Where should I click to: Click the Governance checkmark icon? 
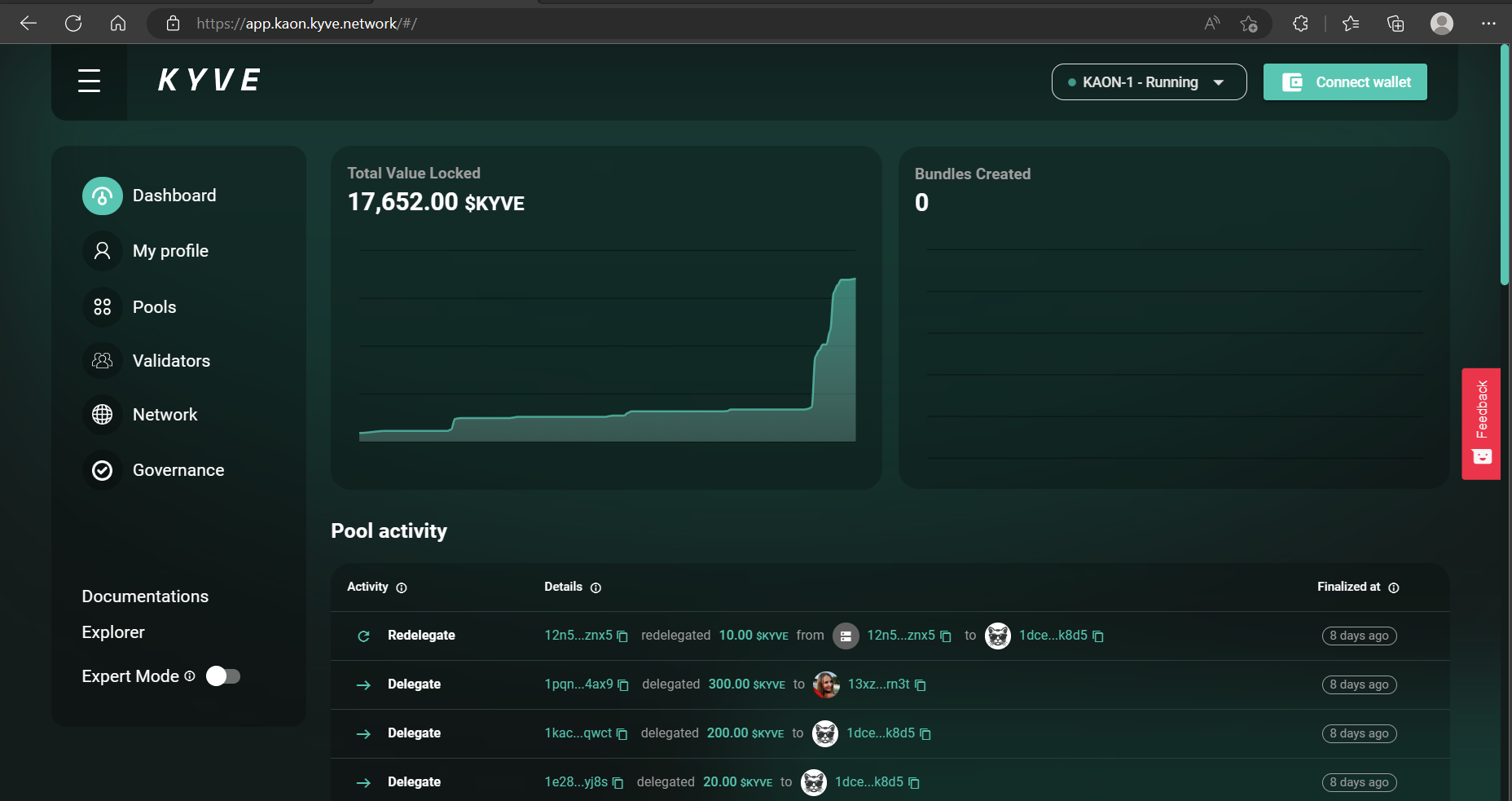point(103,470)
